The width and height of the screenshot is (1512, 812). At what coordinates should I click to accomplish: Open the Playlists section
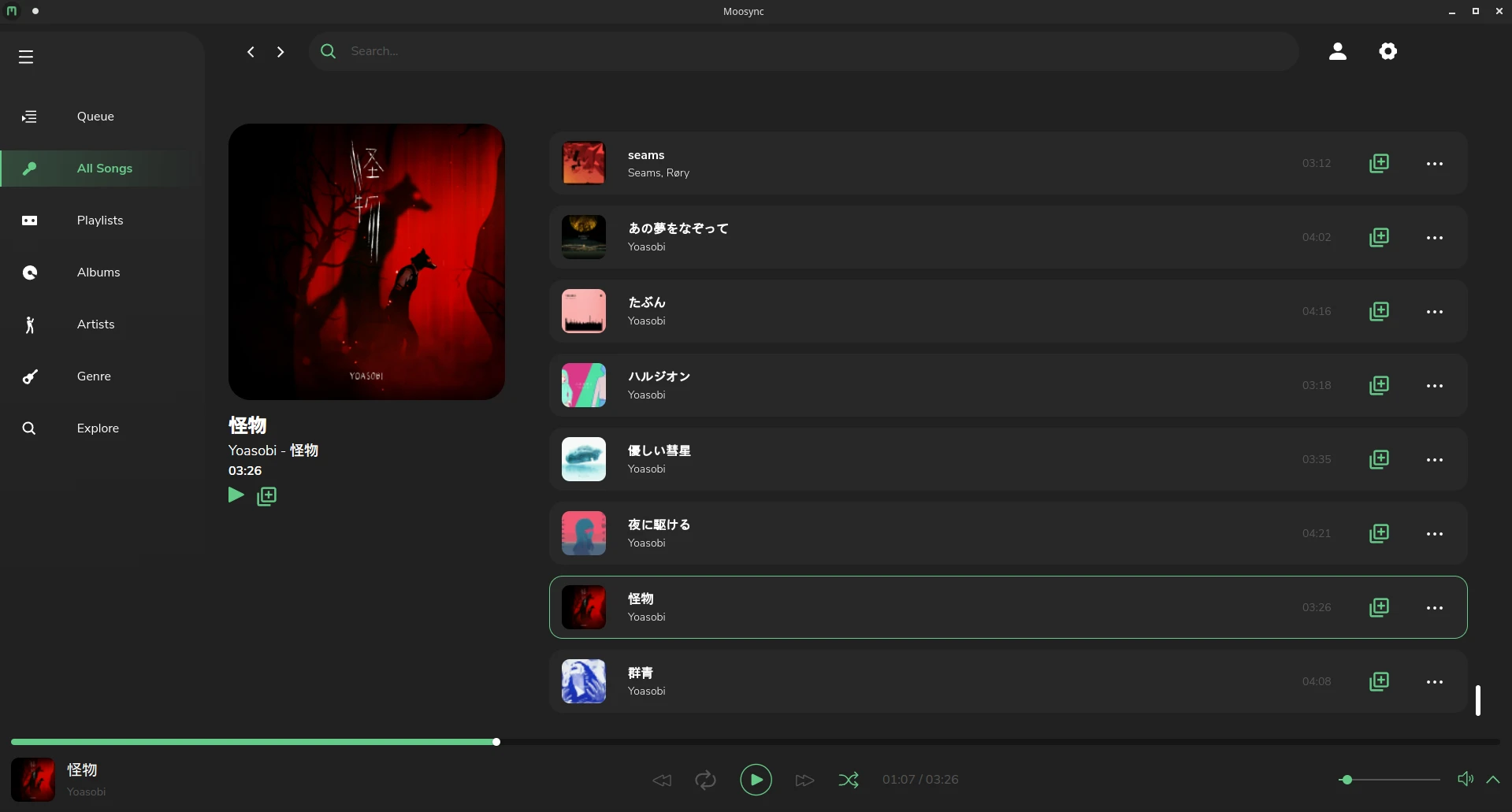tap(100, 221)
